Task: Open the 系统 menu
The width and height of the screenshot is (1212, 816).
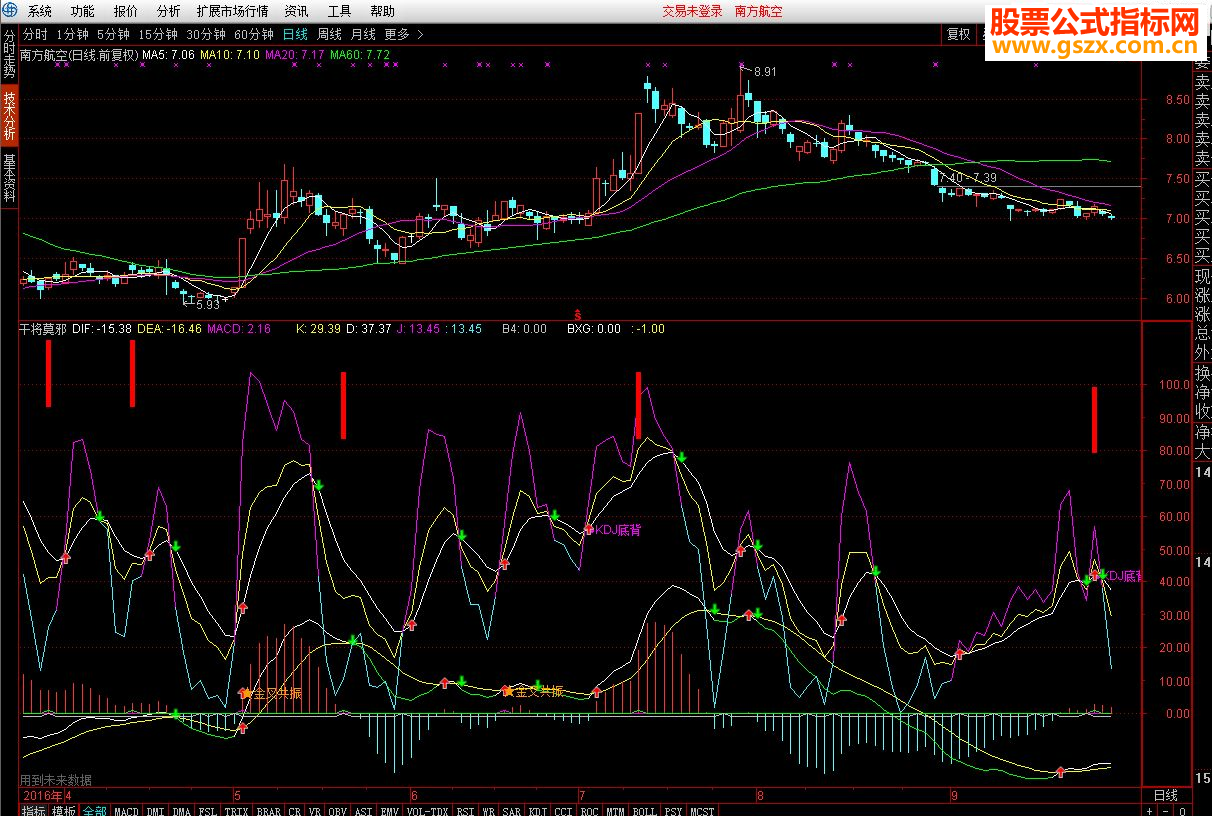Action: [x=40, y=12]
